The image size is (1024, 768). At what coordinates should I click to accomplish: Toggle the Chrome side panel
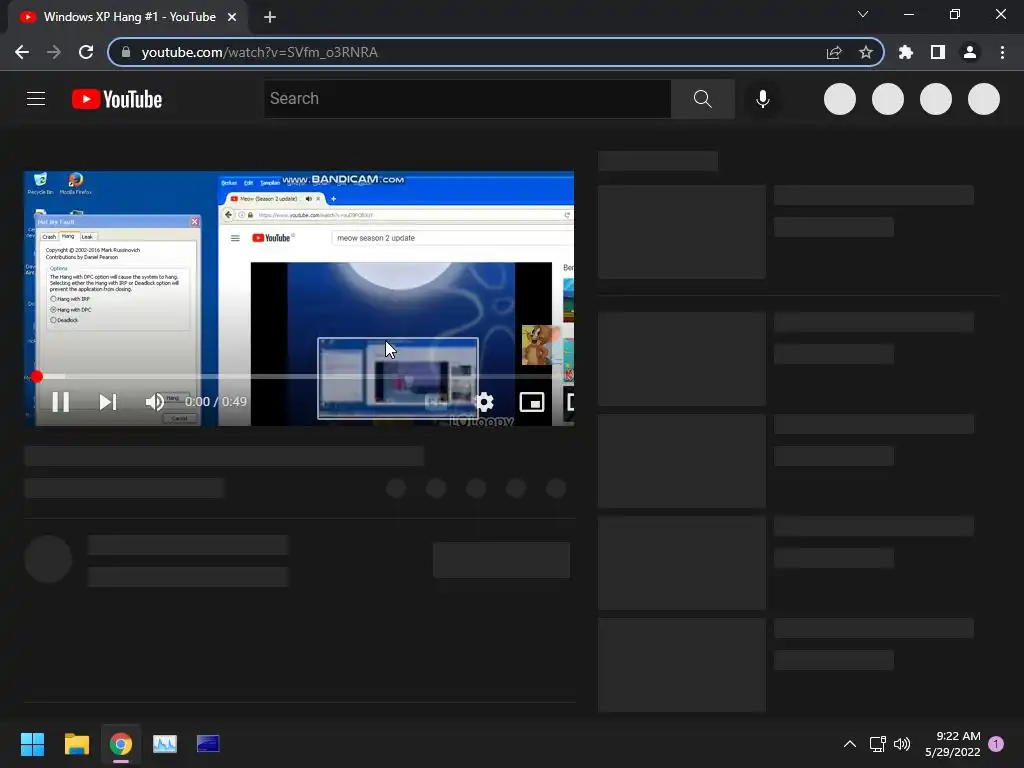(x=937, y=52)
